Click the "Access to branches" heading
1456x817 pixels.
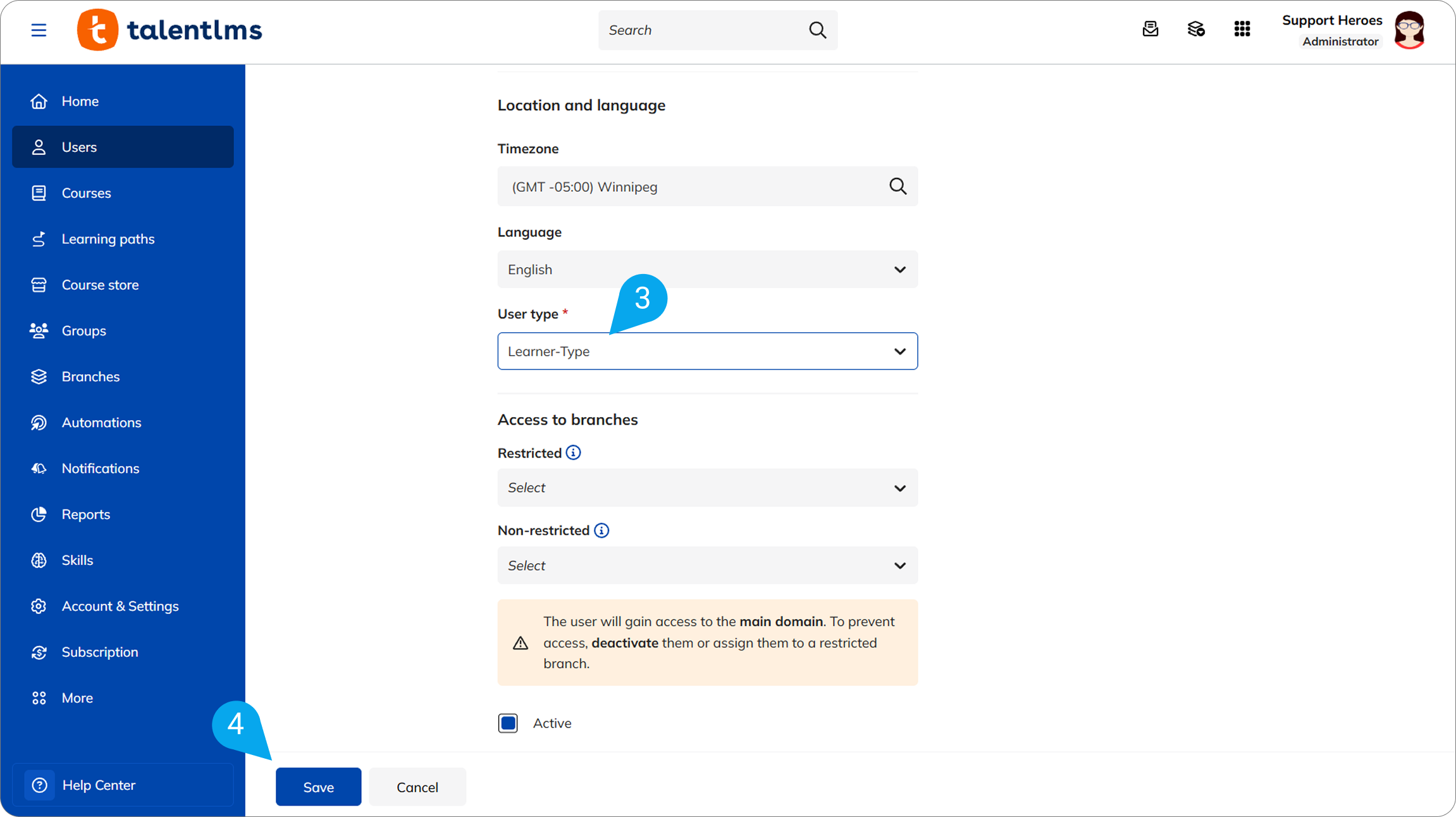click(x=567, y=420)
